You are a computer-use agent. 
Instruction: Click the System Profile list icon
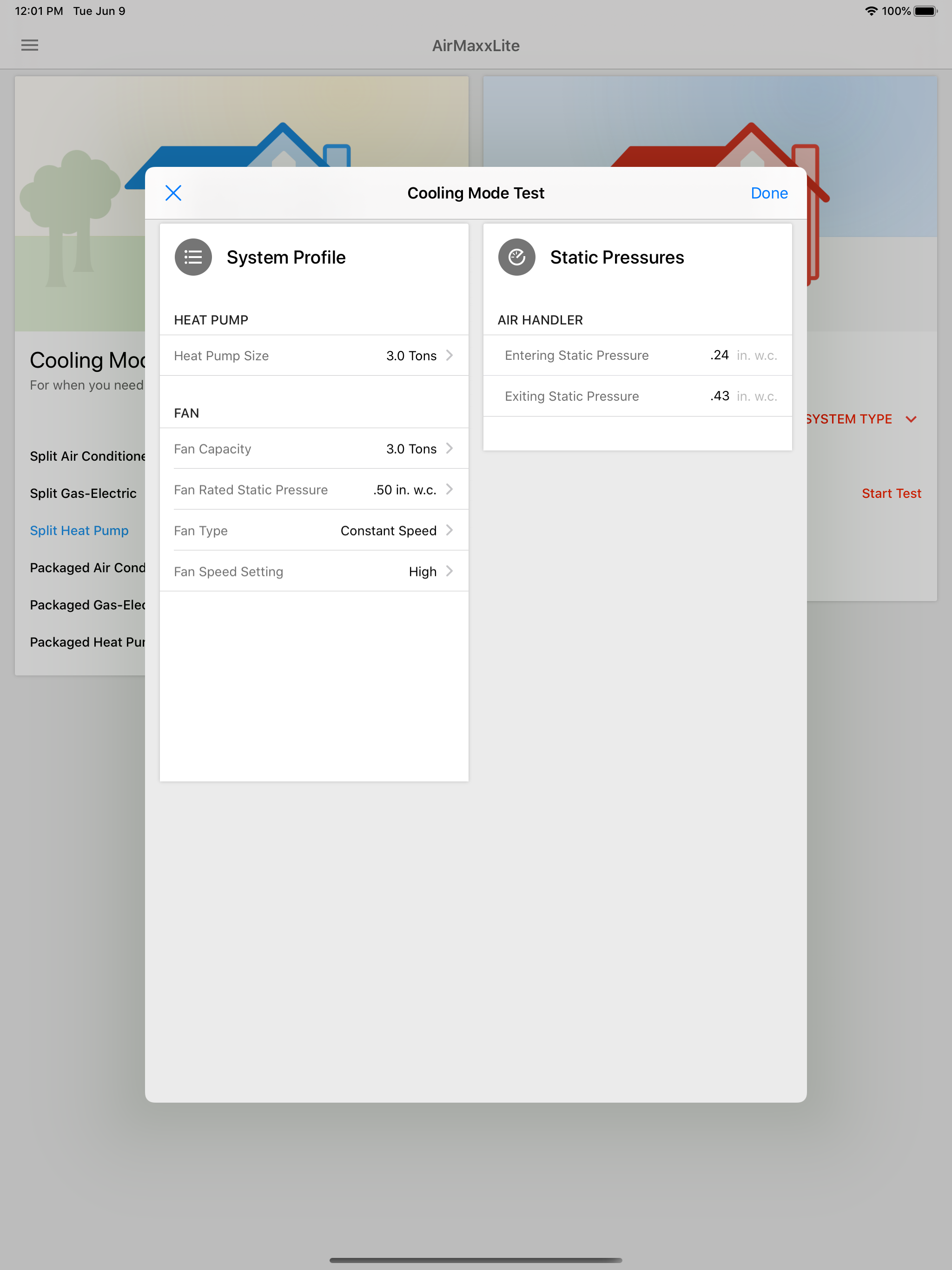coord(193,257)
